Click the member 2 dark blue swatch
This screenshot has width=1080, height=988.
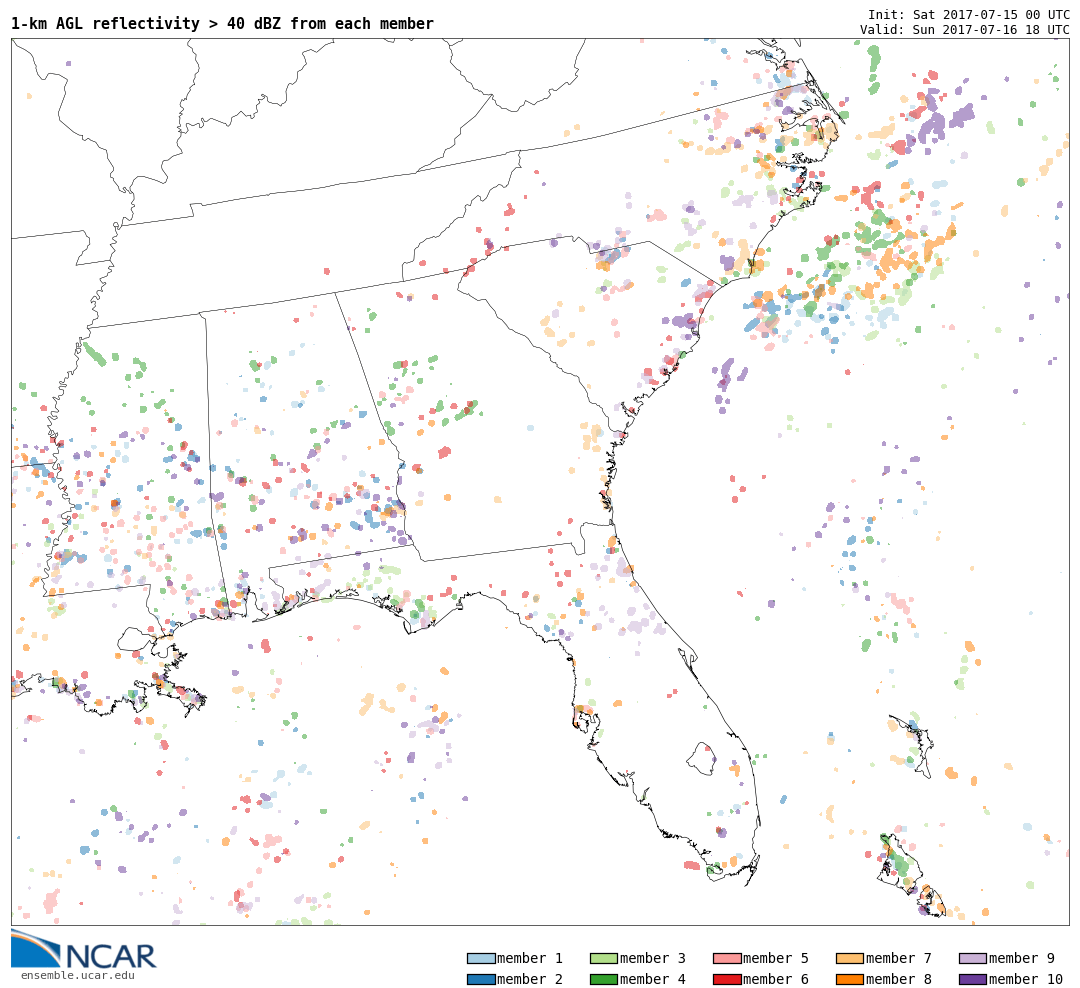(481, 979)
